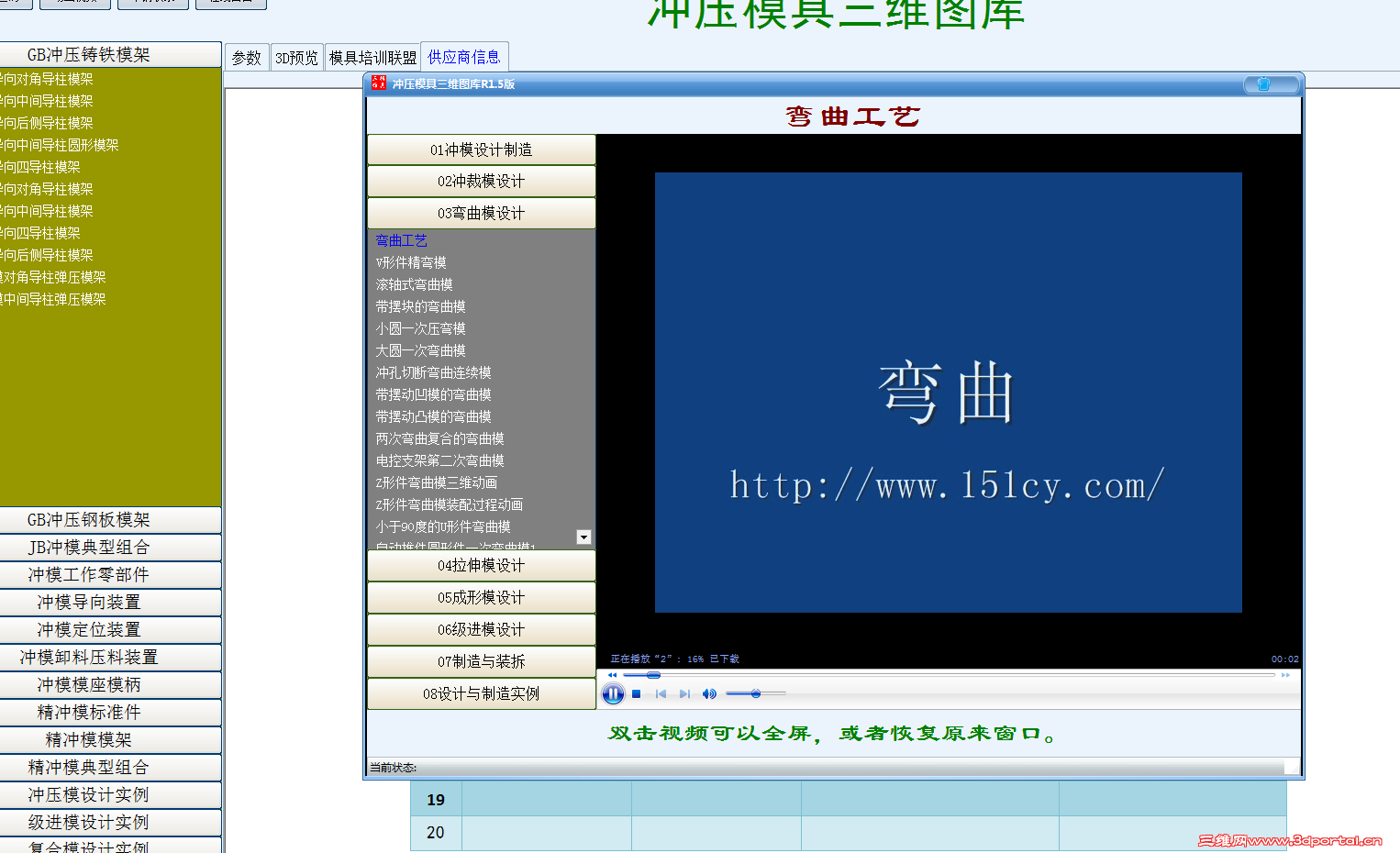Mute the video using the speaker icon
The image size is (1400, 853).
click(709, 694)
